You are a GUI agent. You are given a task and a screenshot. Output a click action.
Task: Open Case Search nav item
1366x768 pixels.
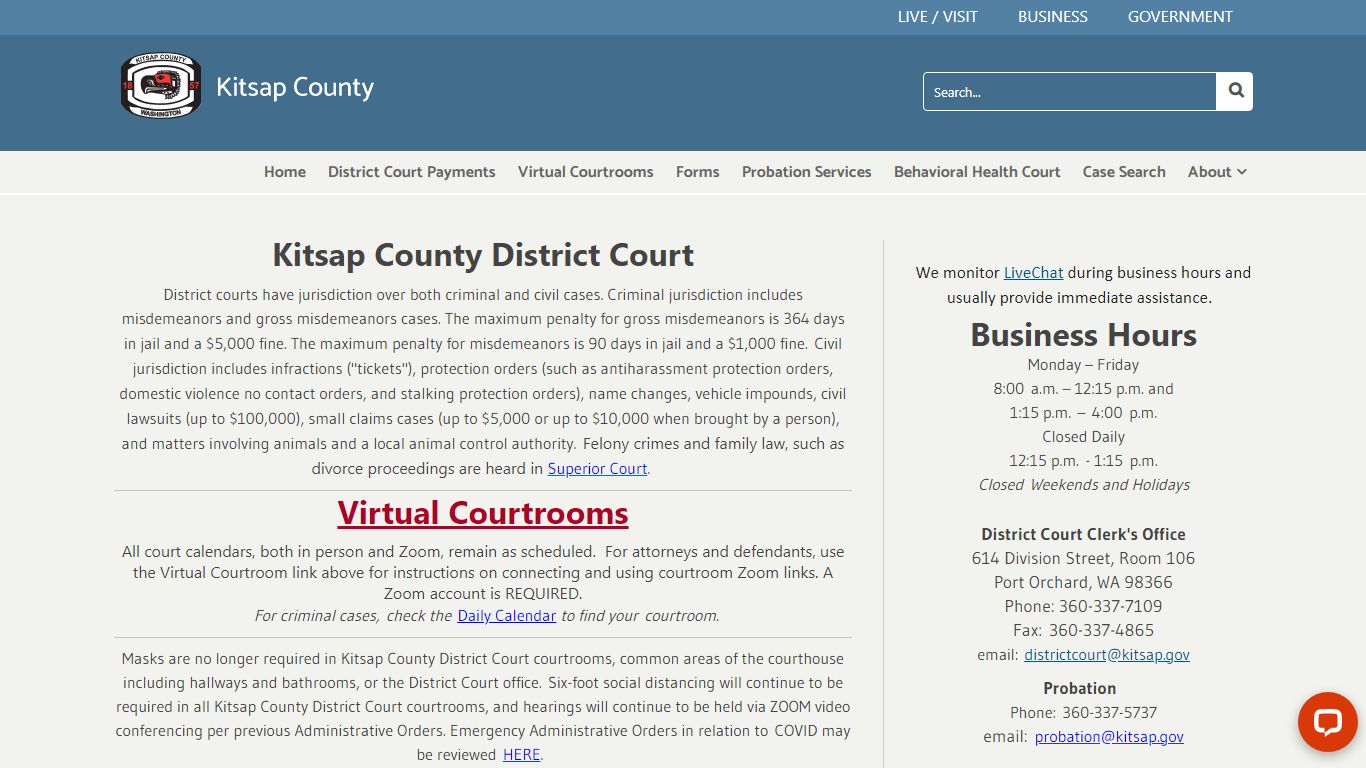coord(1124,172)
